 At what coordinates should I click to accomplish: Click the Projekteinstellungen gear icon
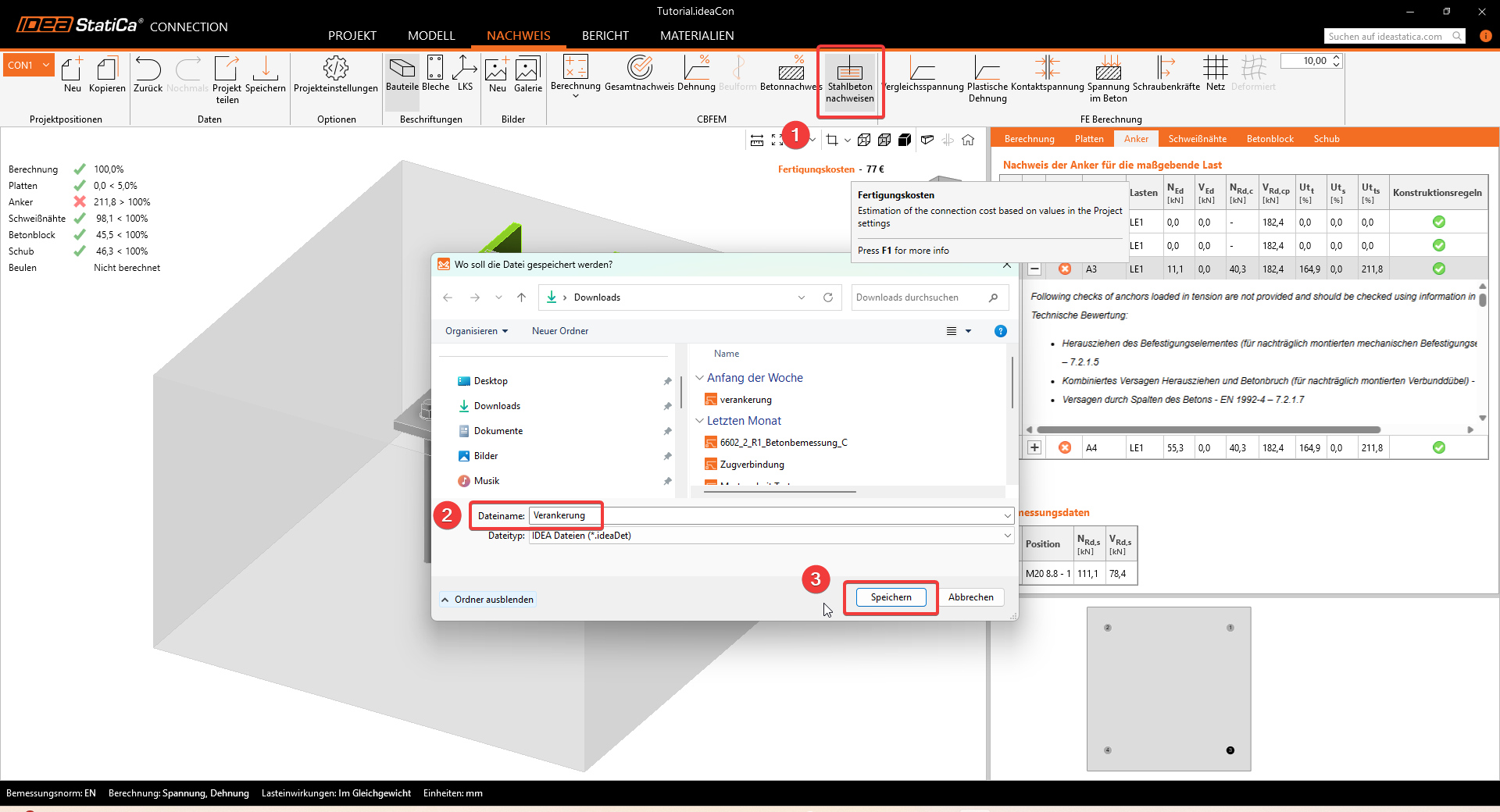pyautogui.click(x=335, y=69)
